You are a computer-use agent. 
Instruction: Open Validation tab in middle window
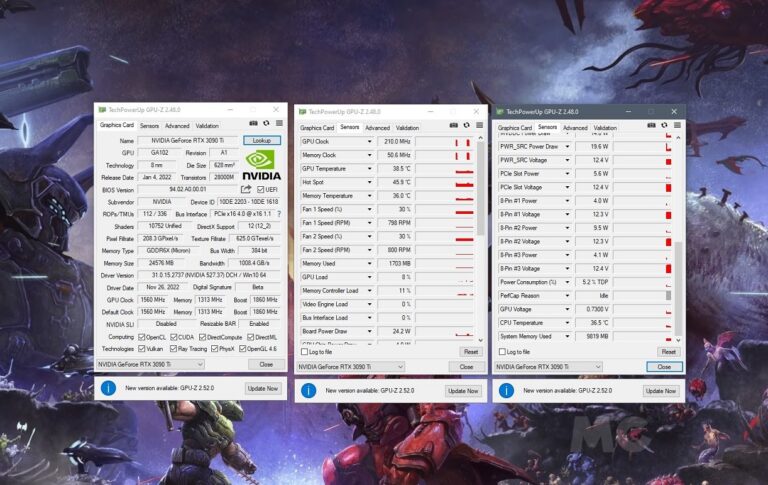[407, 128]
